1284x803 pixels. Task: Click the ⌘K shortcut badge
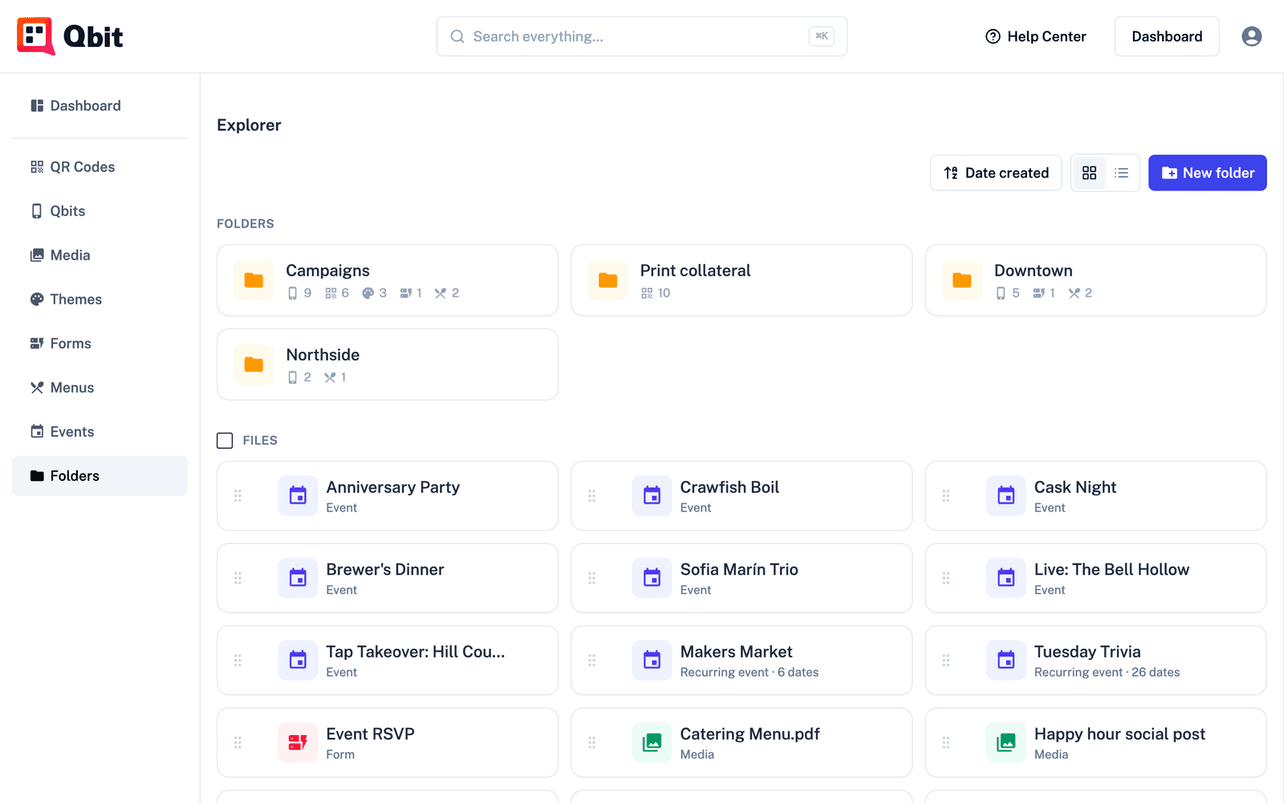(821, 36)
